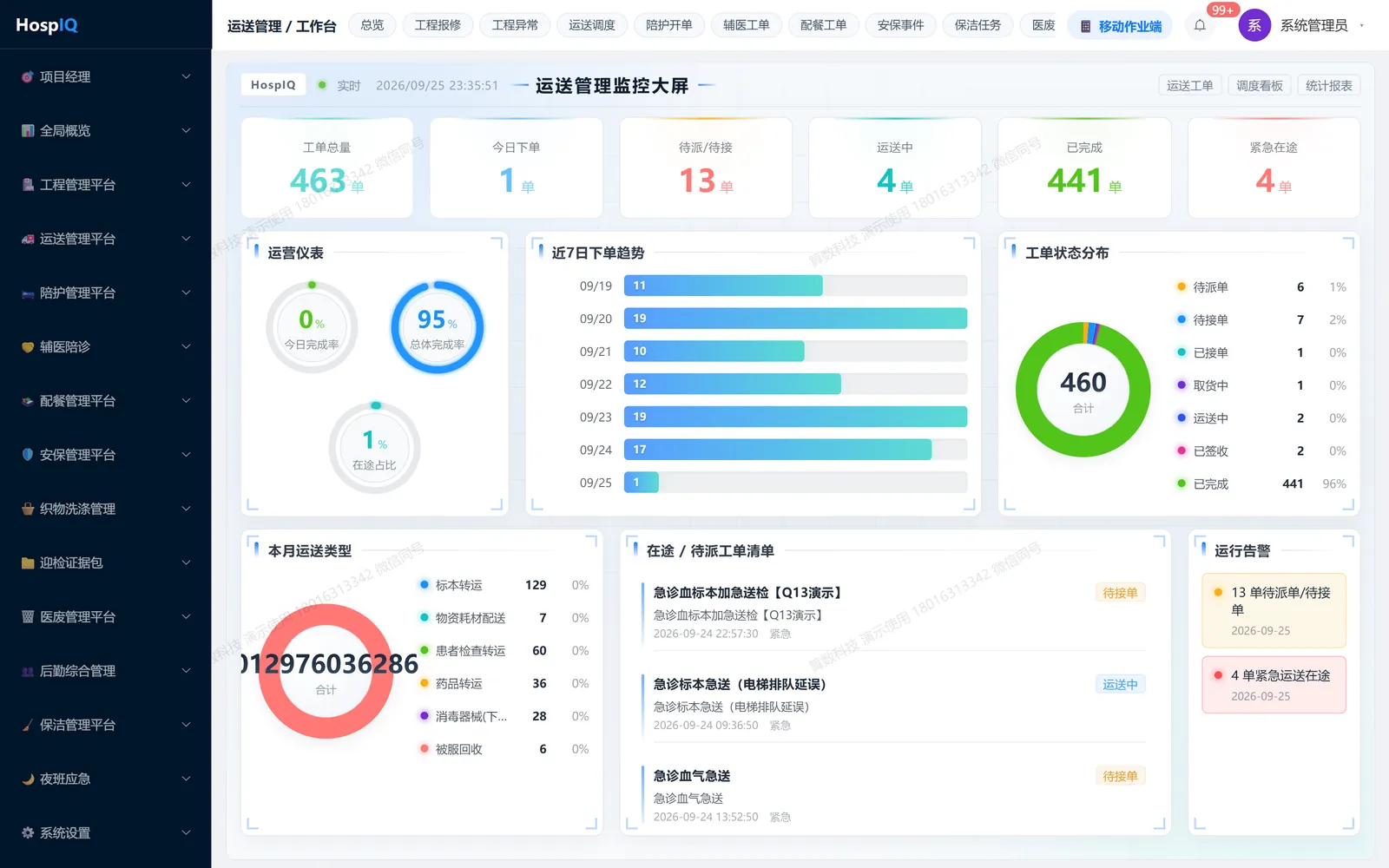Click the 辅医陪诊 sidebar icon
The height and width of the screenshot is (868, 1389).
click(x=28, y=346)
